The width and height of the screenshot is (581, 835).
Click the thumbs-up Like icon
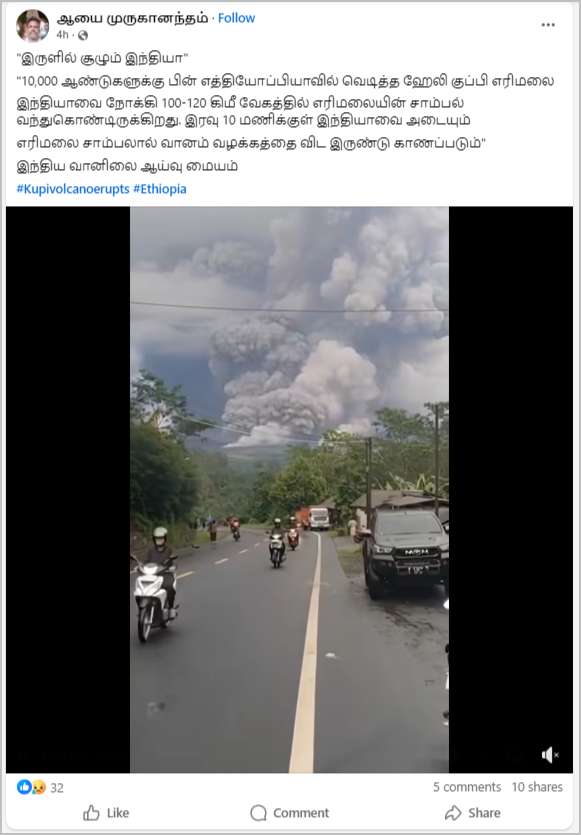pos(92,813)
